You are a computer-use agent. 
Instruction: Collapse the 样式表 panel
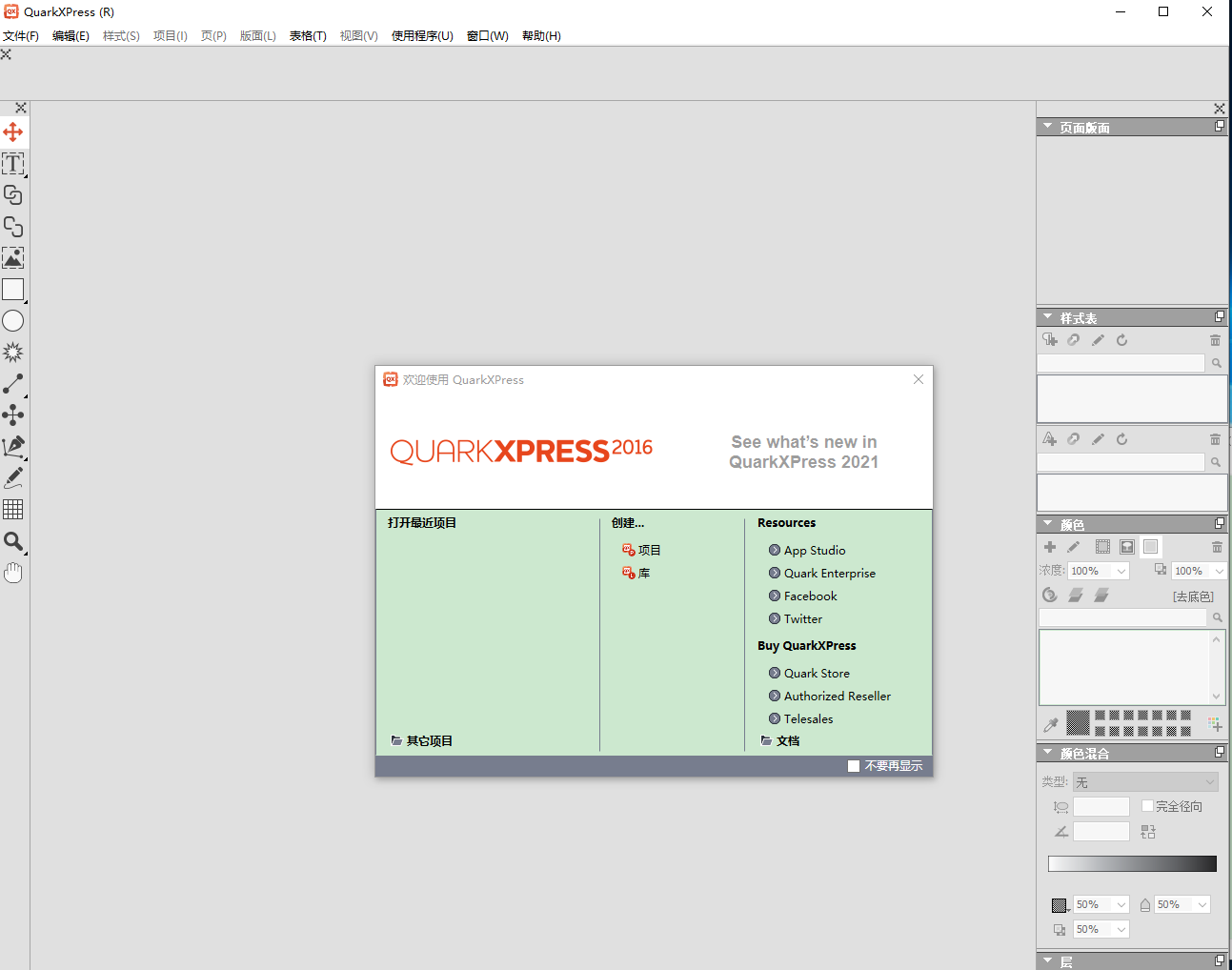tap(1046, 316)
